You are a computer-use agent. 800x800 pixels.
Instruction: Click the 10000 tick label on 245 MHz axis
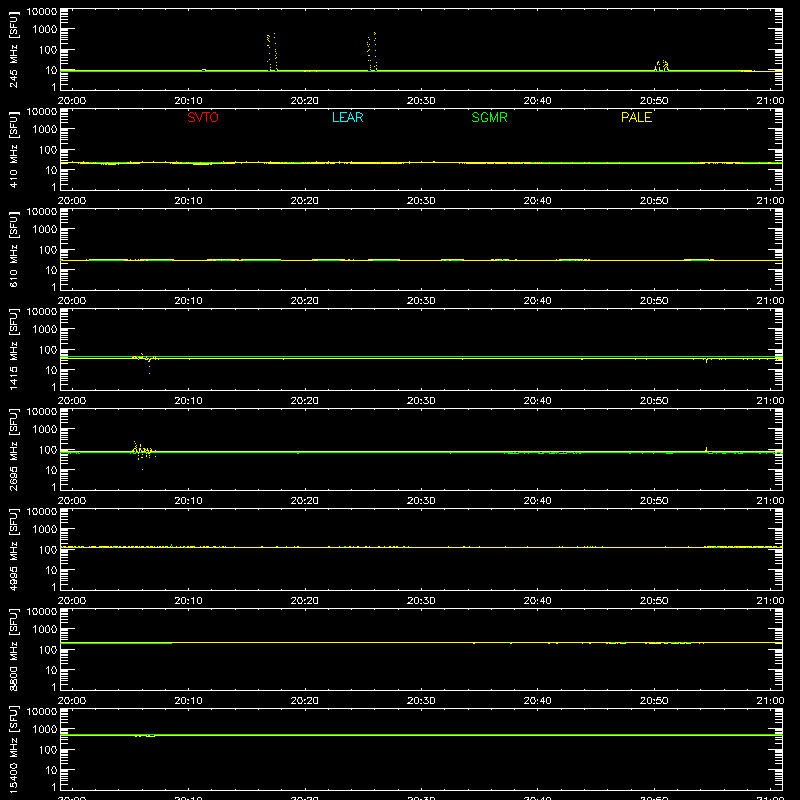coord(42,11)
